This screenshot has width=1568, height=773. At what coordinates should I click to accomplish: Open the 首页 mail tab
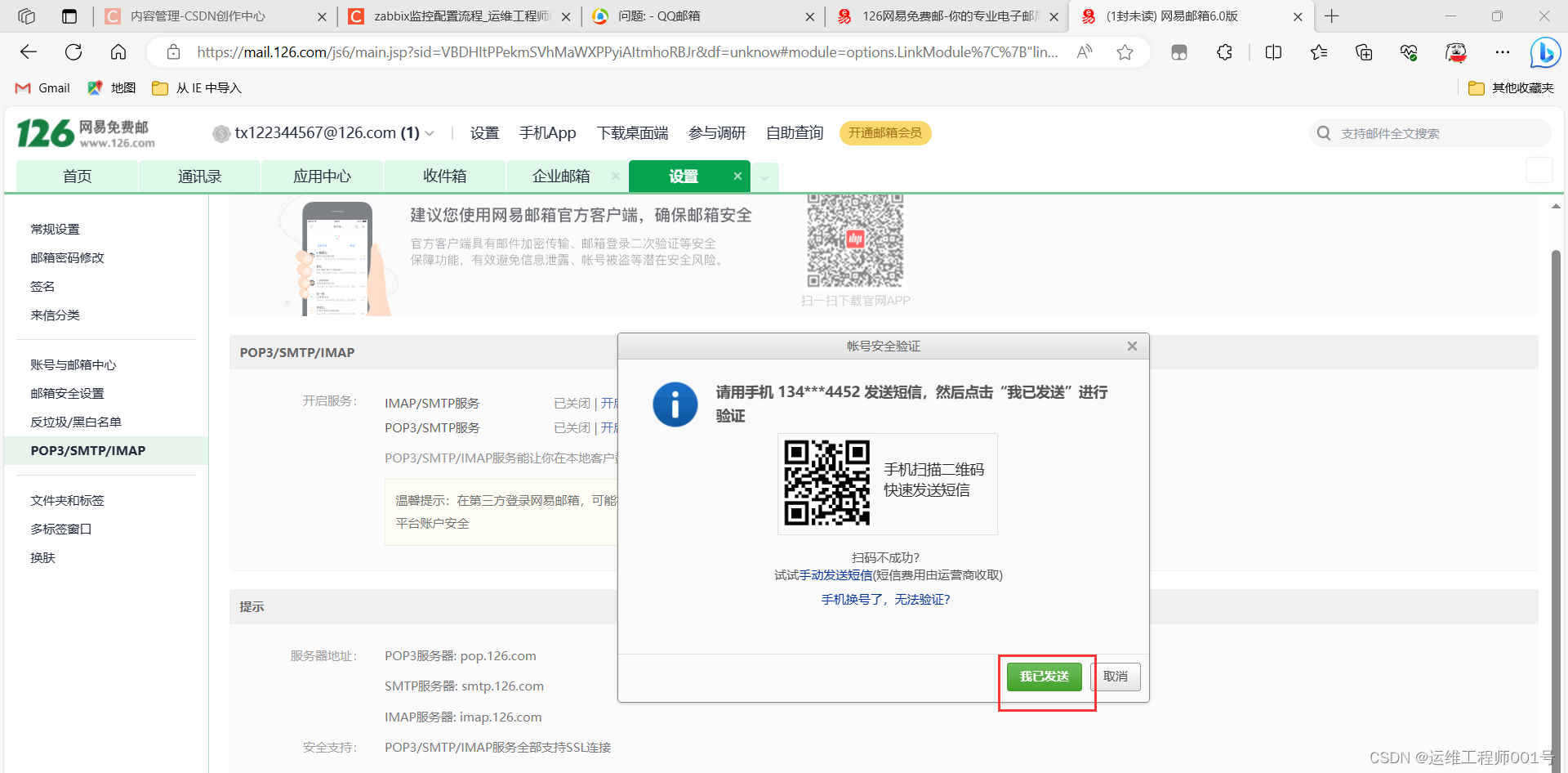coord(78,176)
